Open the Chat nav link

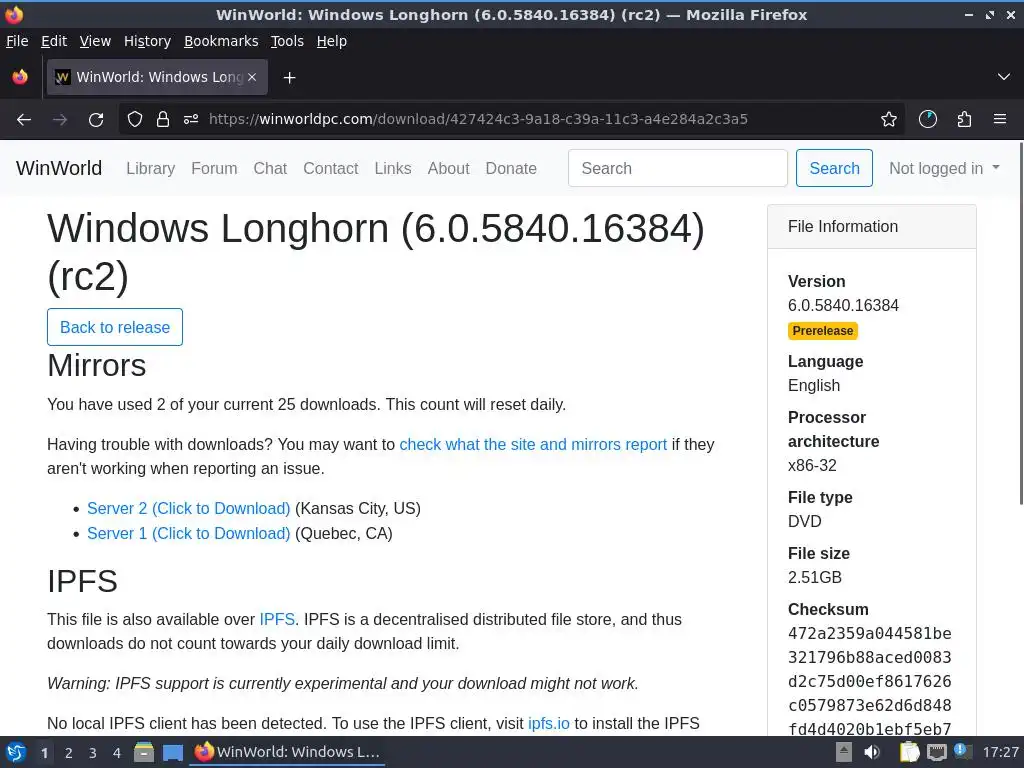pyautogui.click(x=270, y=168)
